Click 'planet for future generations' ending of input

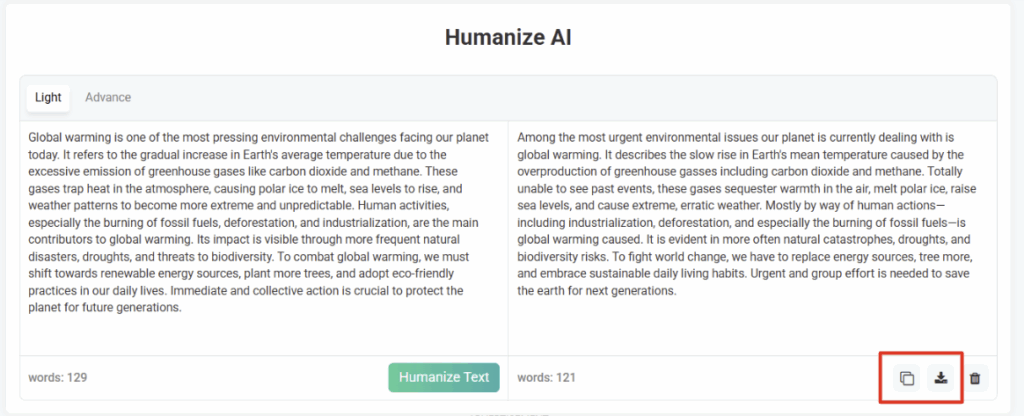coord(105,308)
